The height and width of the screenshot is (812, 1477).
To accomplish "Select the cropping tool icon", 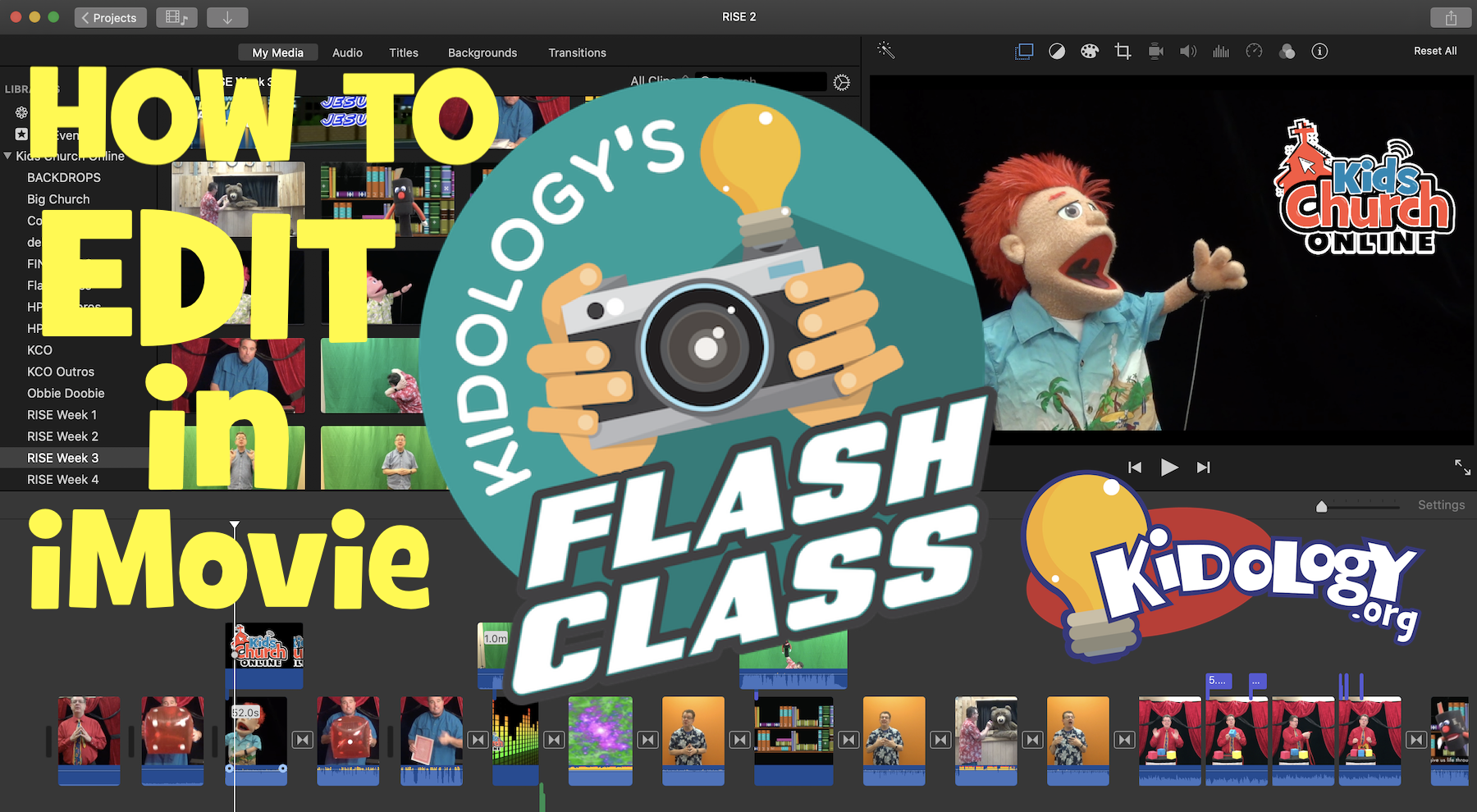I will coord(1123,51).
